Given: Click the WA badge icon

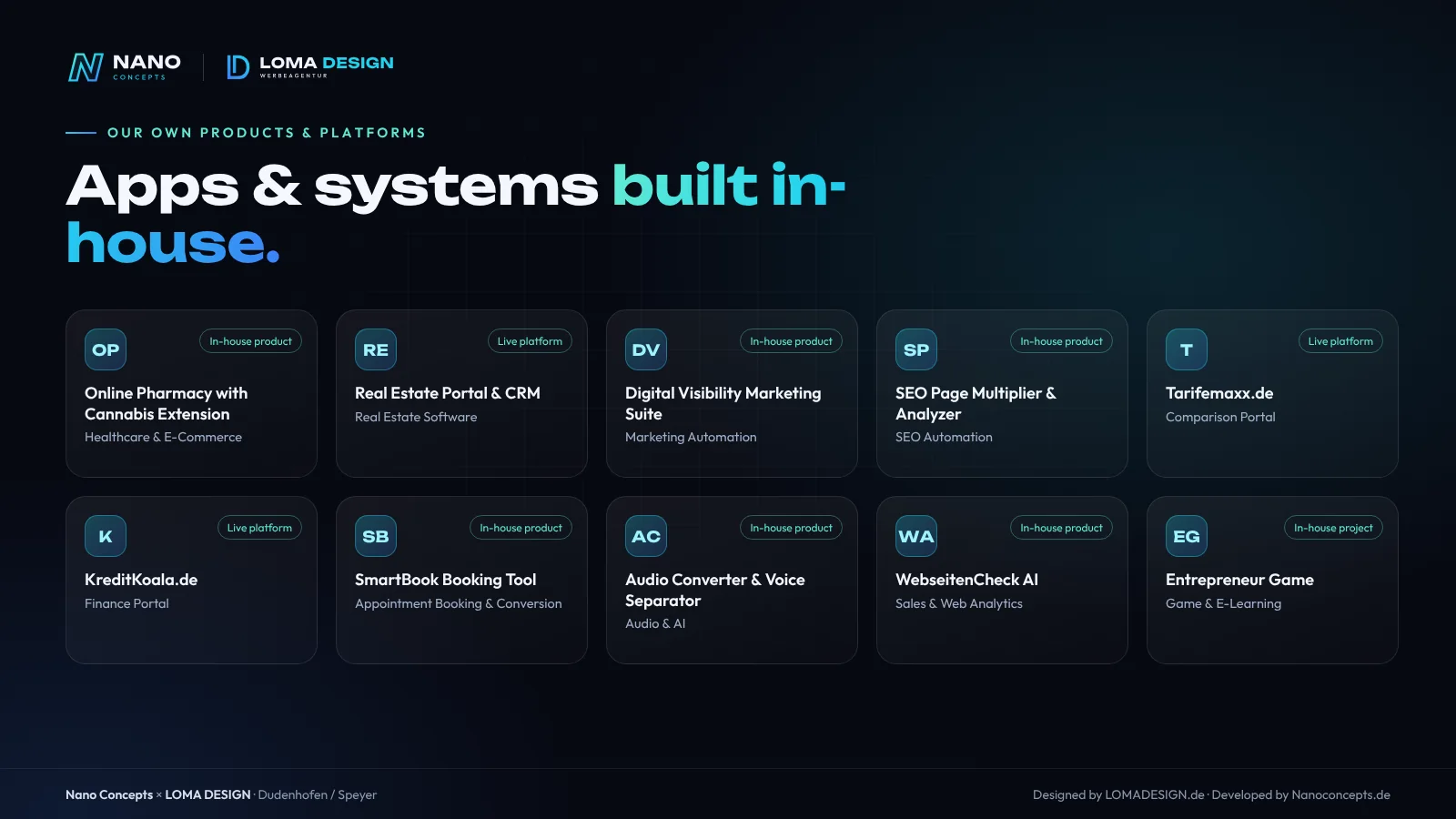Looking at the screenshot, I should (x=916, y=536).
